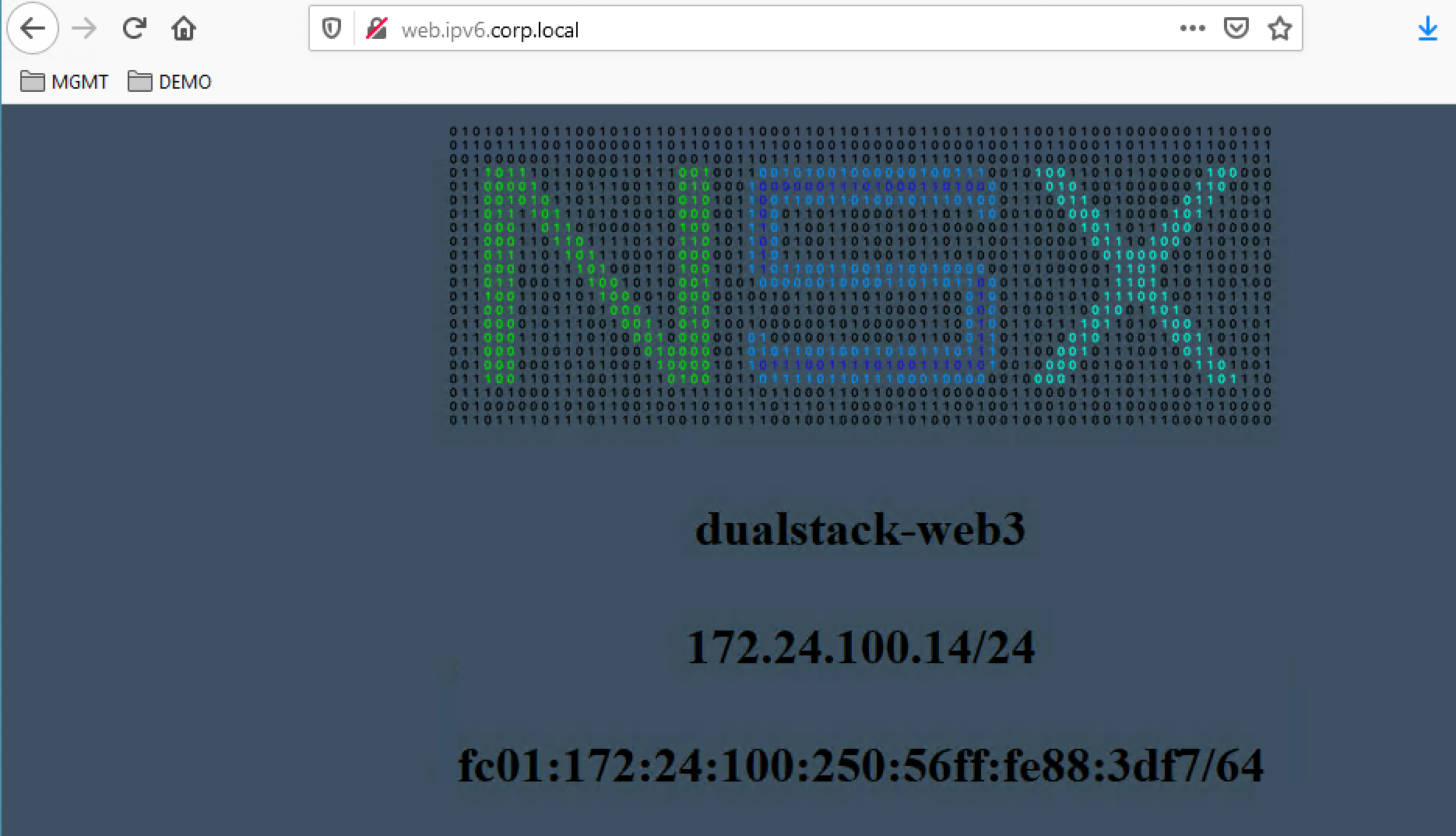
Task: Save page to Pocket
Action: (1236, 29)
